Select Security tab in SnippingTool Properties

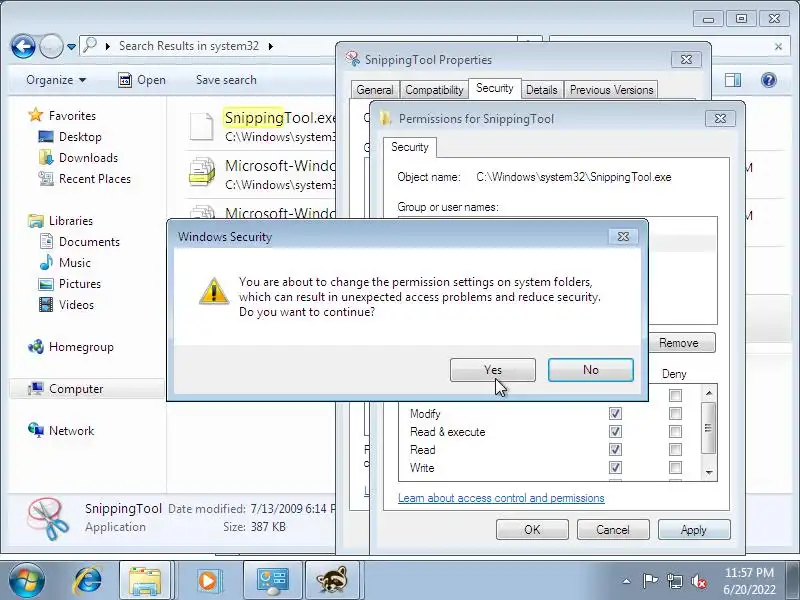coord(494,88)
